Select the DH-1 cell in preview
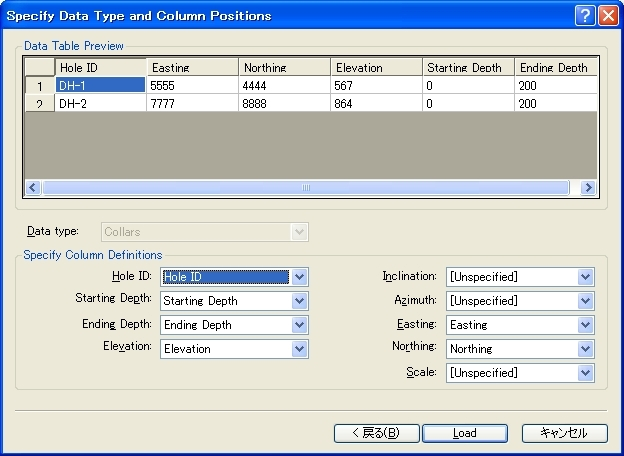 pyautogui.click(x=100, y=86)
